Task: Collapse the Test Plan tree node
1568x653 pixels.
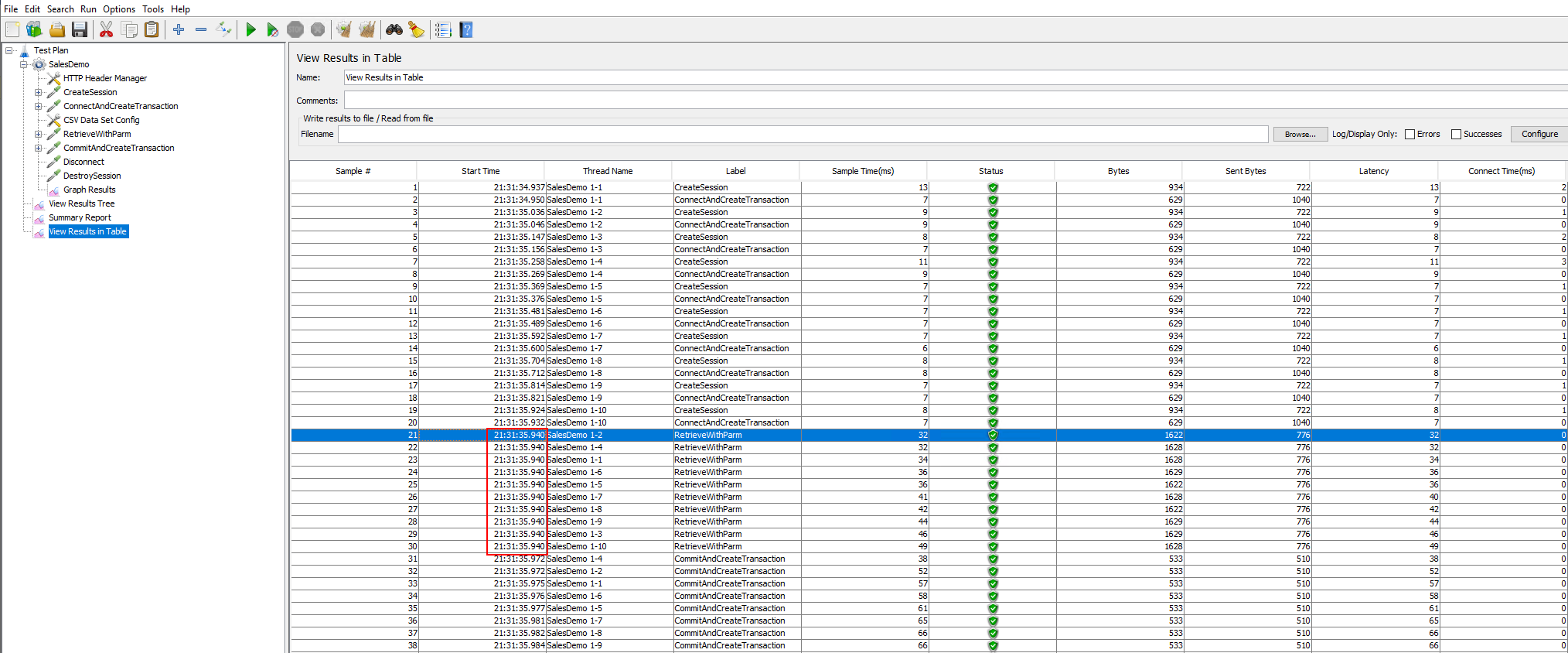Action: (x=9, y=50)
